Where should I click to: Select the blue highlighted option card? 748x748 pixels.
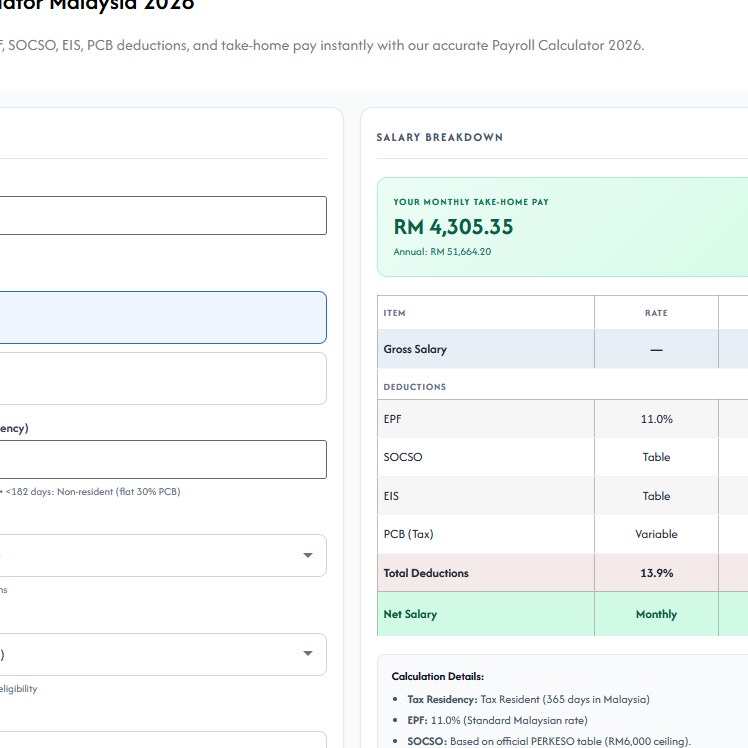pyautogui.click(x=163, y=317)
